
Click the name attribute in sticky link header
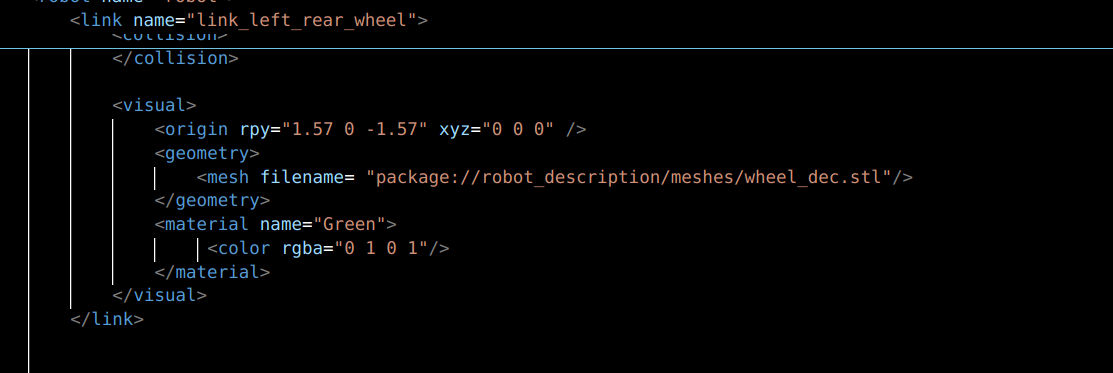(154, 20)
